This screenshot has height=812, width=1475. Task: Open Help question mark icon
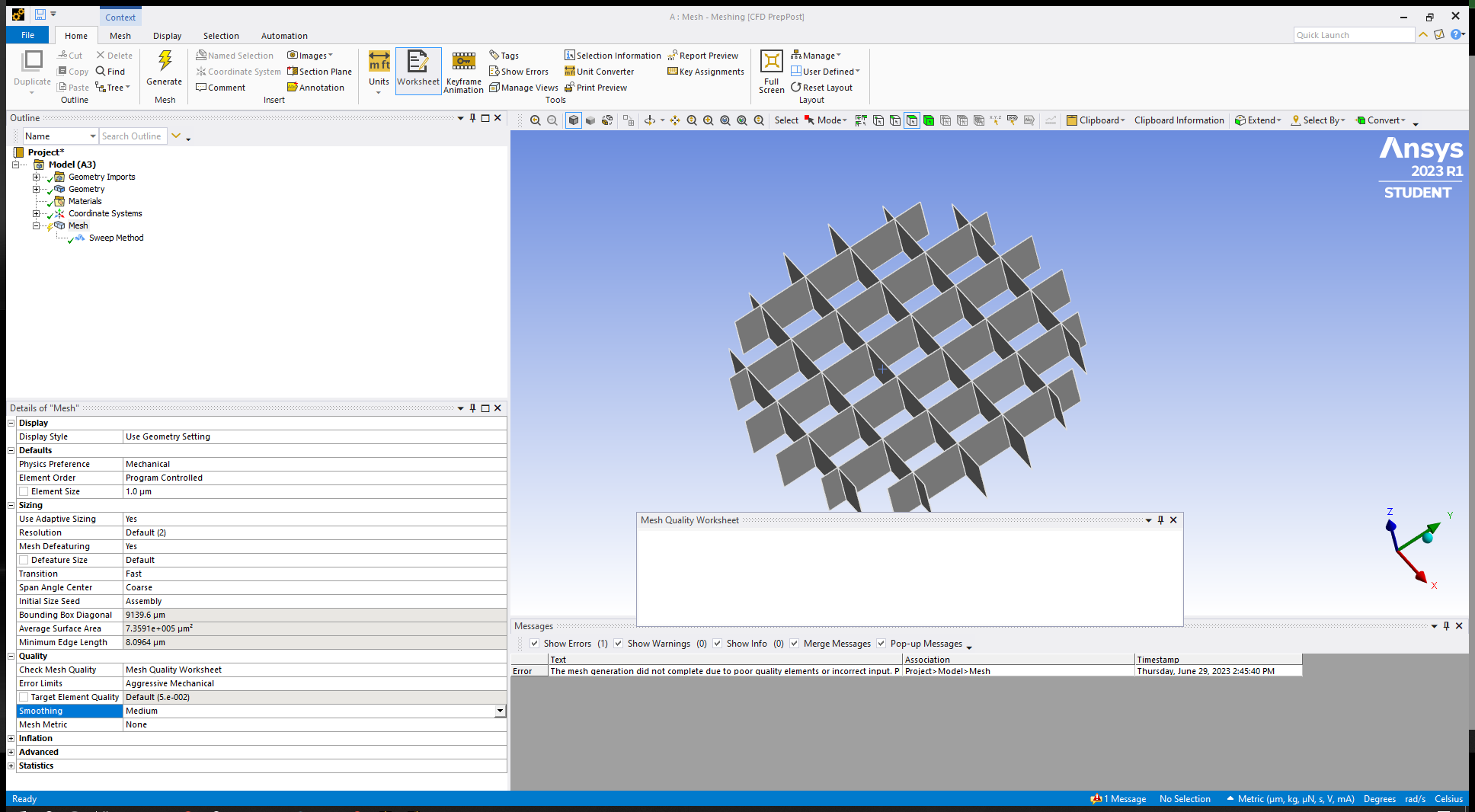(1455, 34)
